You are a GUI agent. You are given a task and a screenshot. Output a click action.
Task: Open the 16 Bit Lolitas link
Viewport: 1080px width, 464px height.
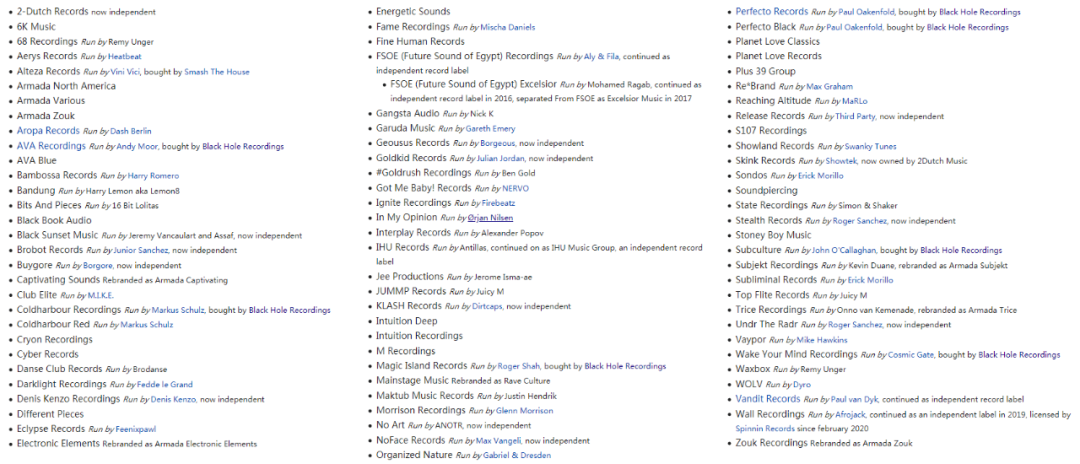click(x=135, y=205)
